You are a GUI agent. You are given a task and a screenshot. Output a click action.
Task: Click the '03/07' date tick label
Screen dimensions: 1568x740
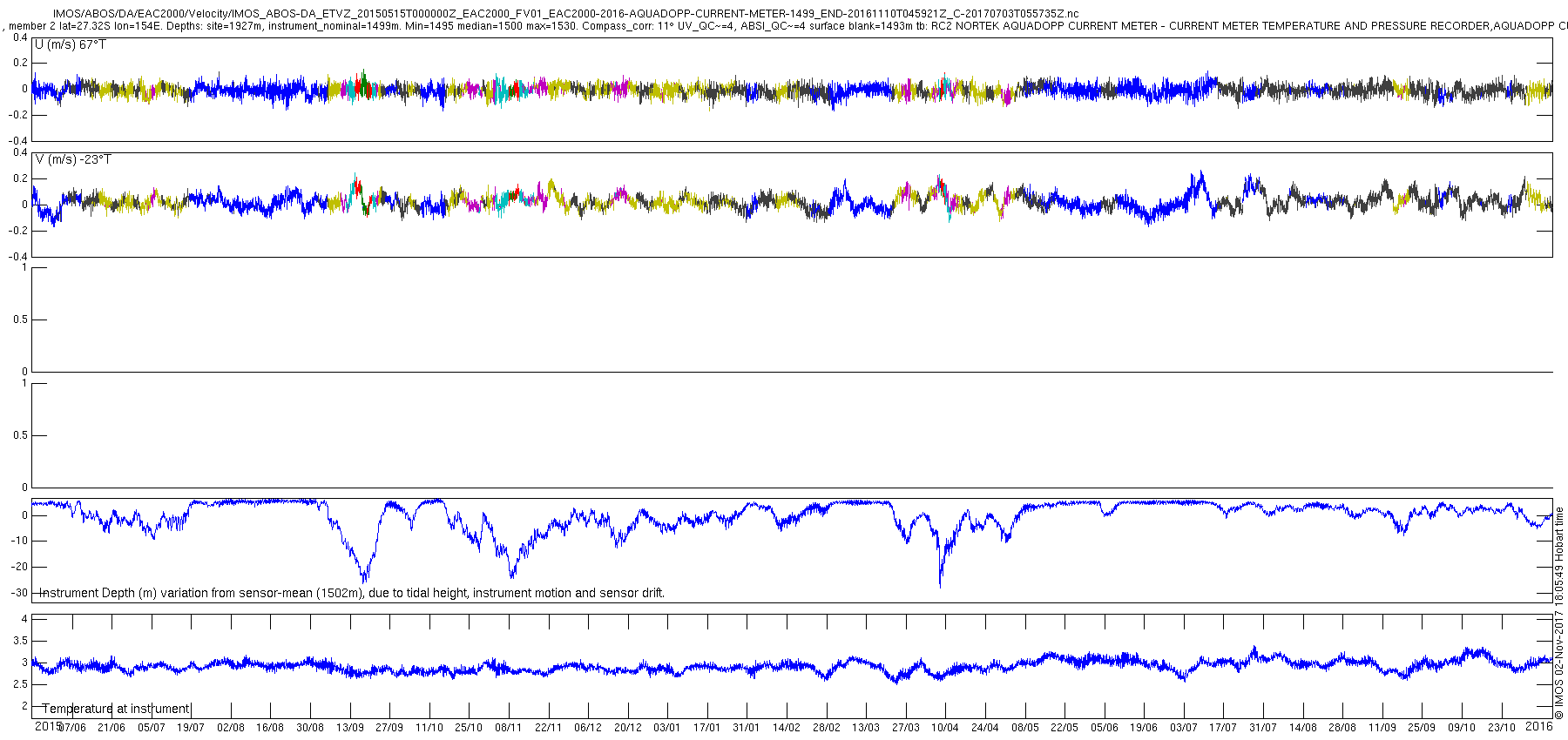[x=1184, y=728]
